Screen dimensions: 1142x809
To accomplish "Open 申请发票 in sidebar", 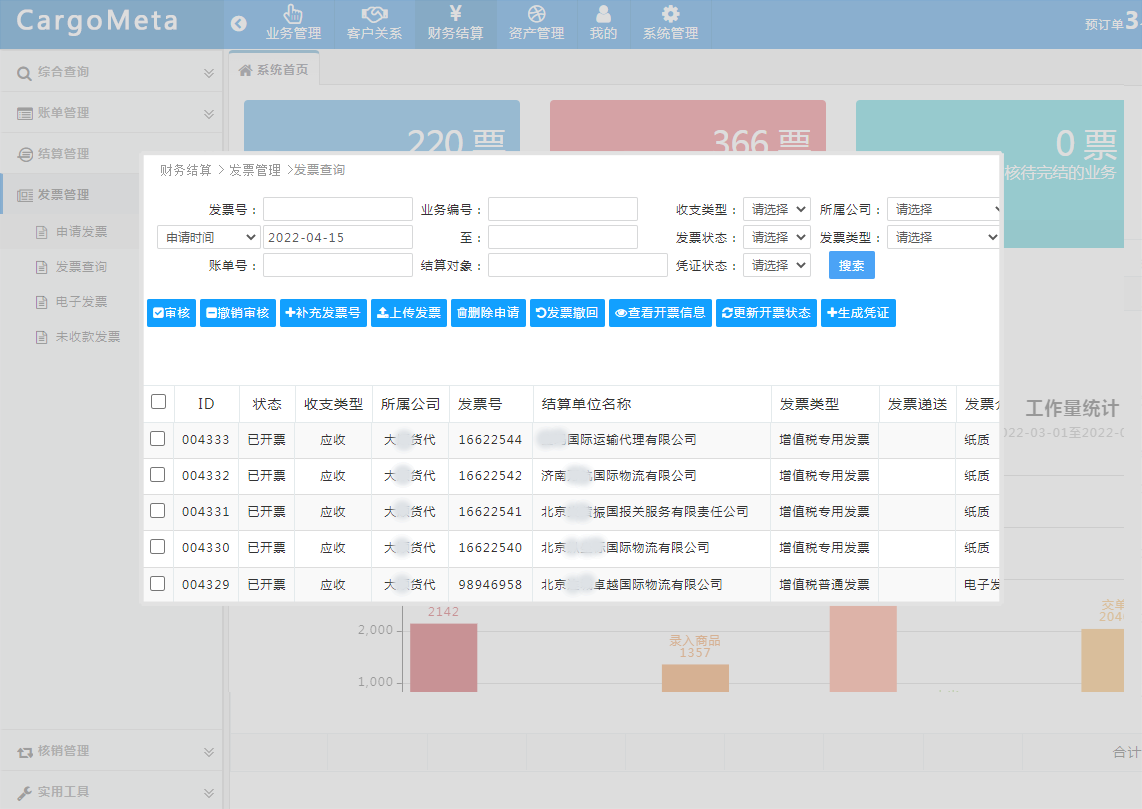I will pos(82,232).
